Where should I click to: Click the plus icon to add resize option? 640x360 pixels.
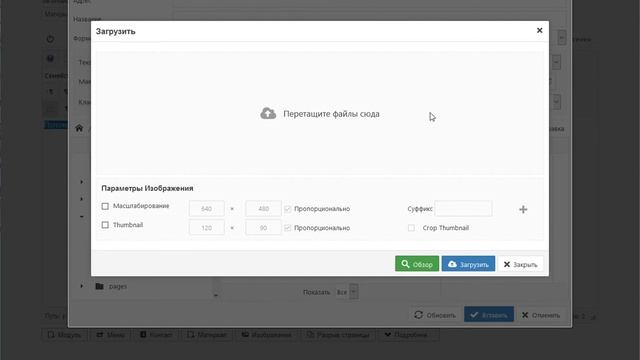click(523, 209)
